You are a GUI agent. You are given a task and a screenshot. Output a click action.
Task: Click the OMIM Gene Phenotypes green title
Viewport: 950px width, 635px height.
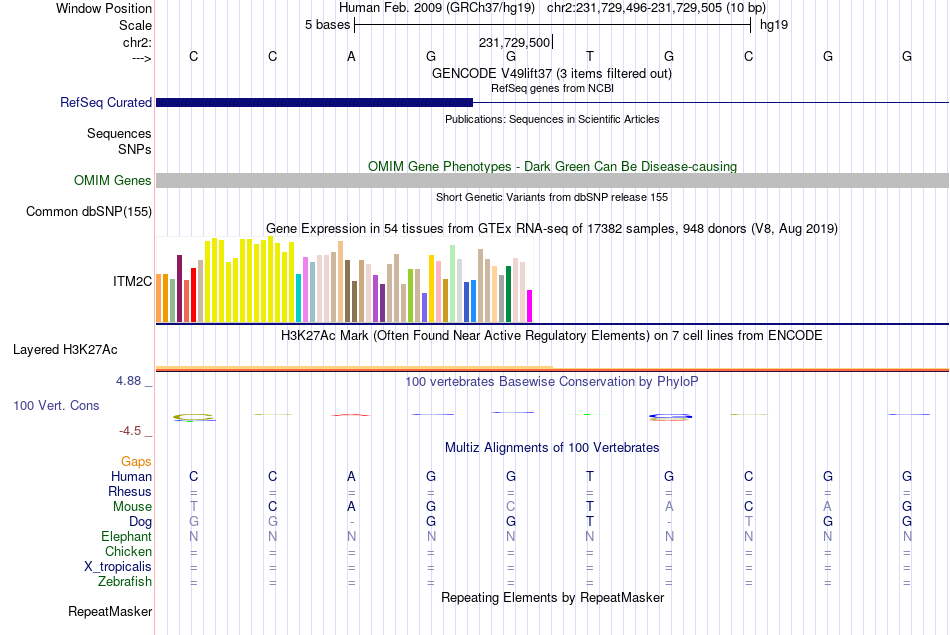coord(552,167)
